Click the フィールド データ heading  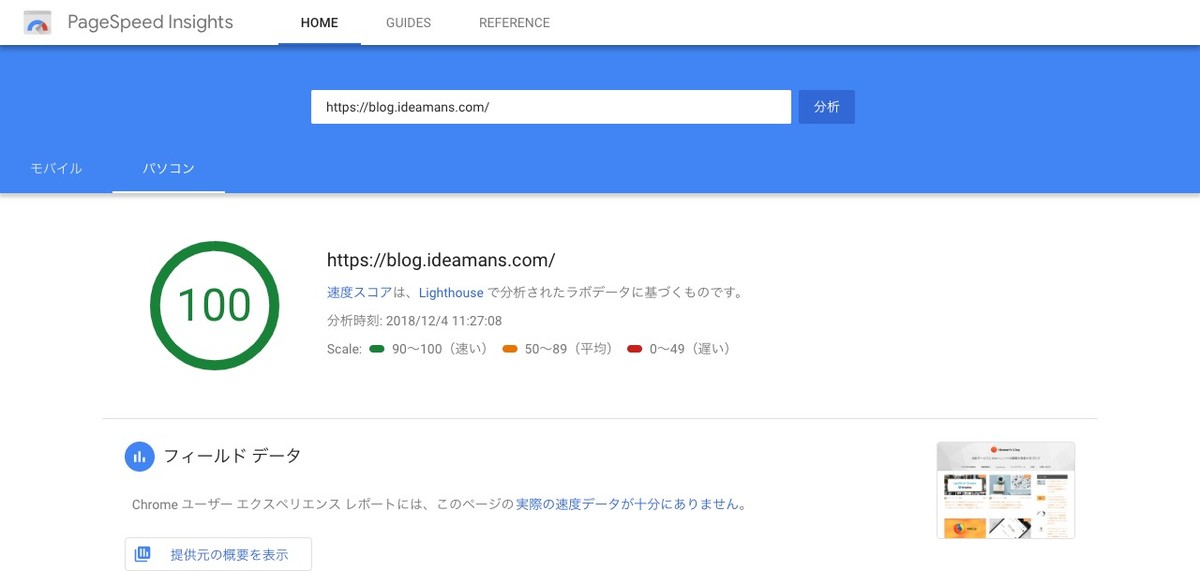232,456
